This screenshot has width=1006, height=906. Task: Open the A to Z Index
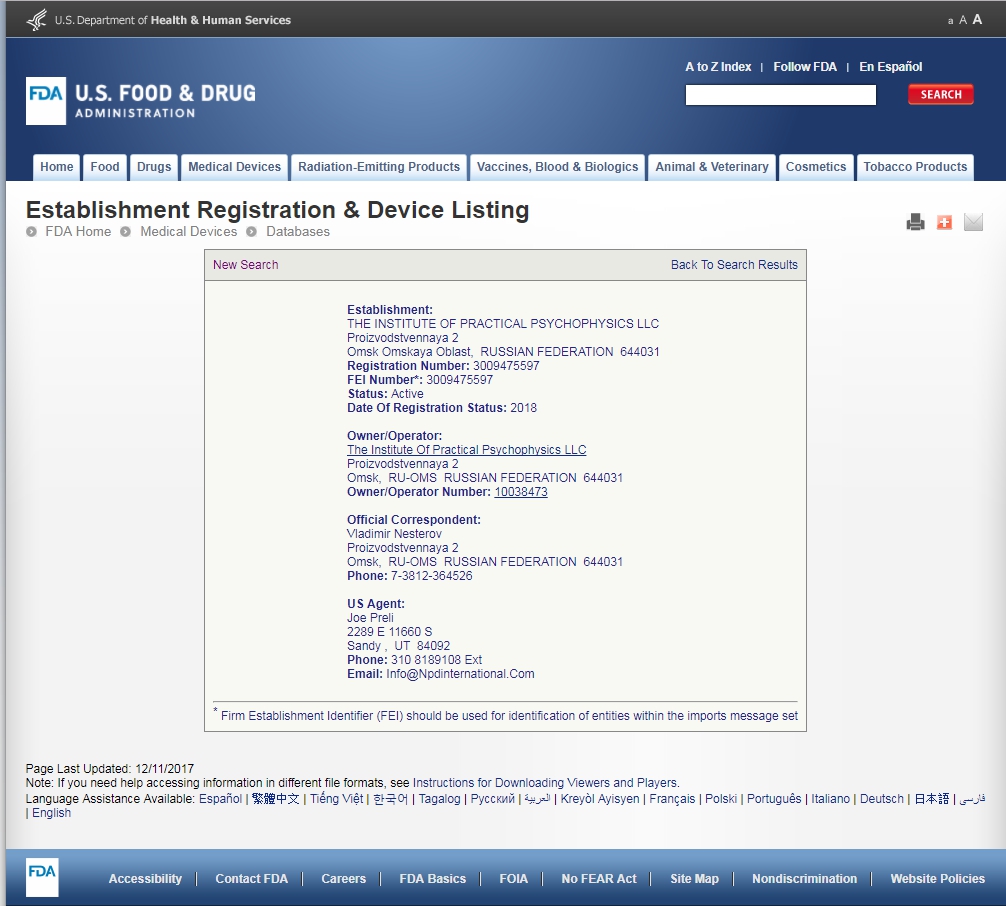[718, 67]
